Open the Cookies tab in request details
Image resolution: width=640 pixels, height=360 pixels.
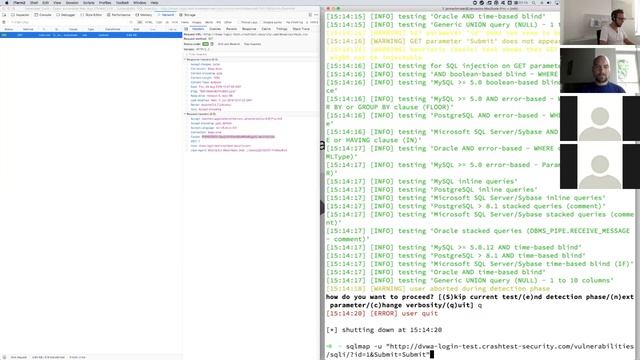215,29
